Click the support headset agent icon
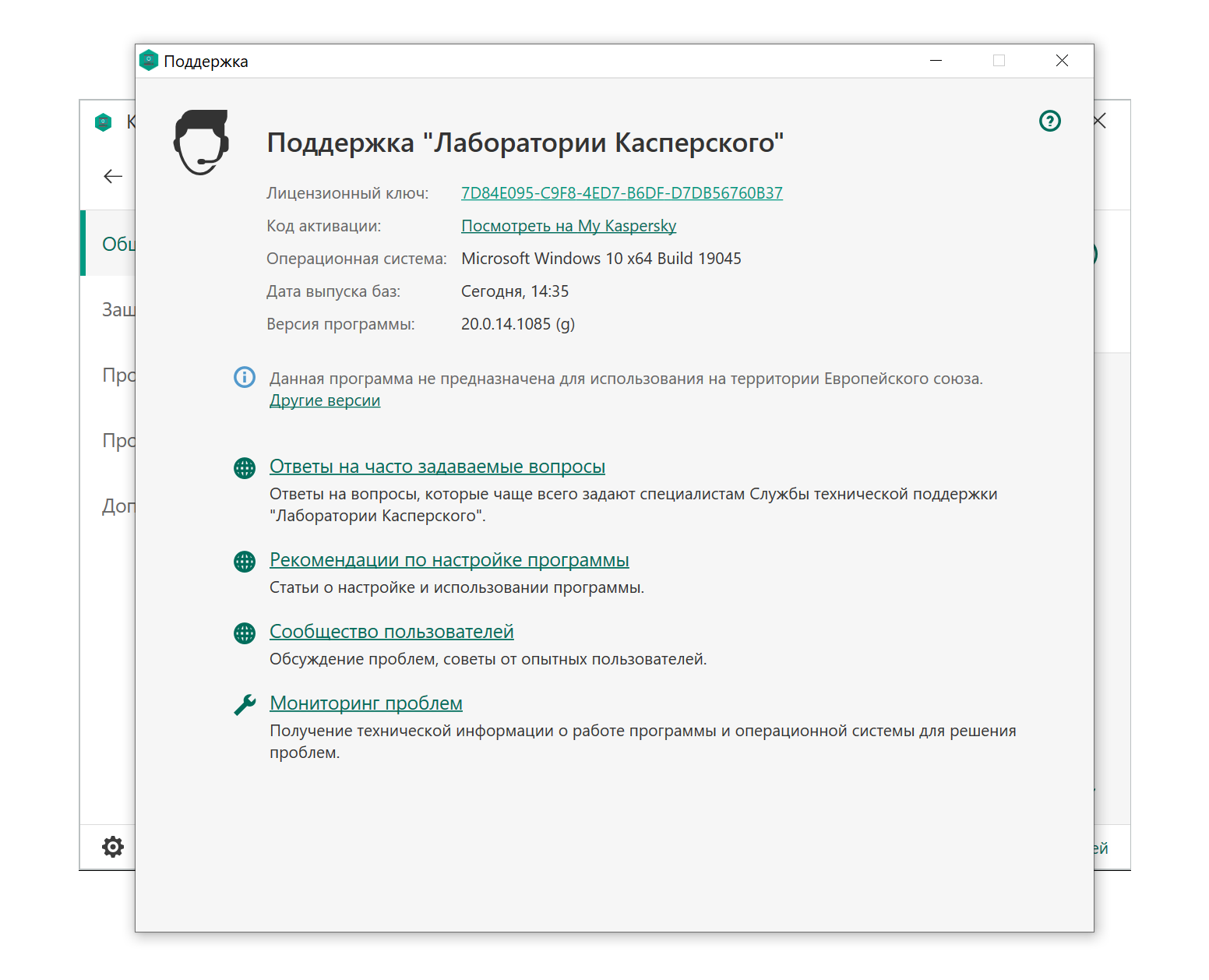Viewport: 1209px width, 980px height. coord(201,142)
